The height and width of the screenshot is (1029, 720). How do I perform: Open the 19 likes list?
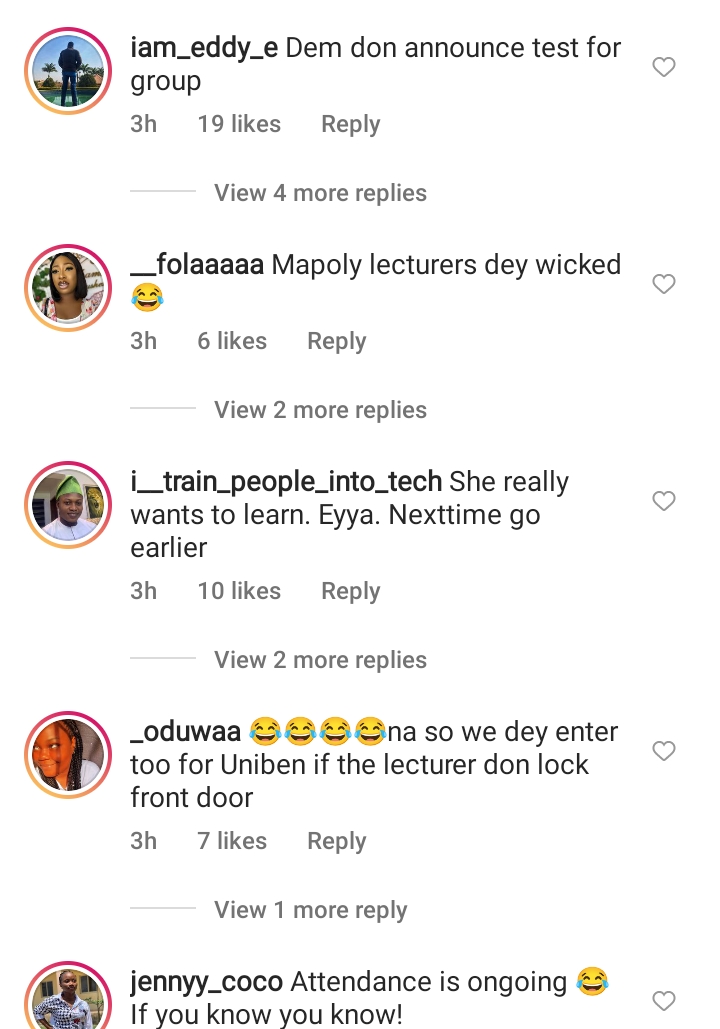(239, 124)
